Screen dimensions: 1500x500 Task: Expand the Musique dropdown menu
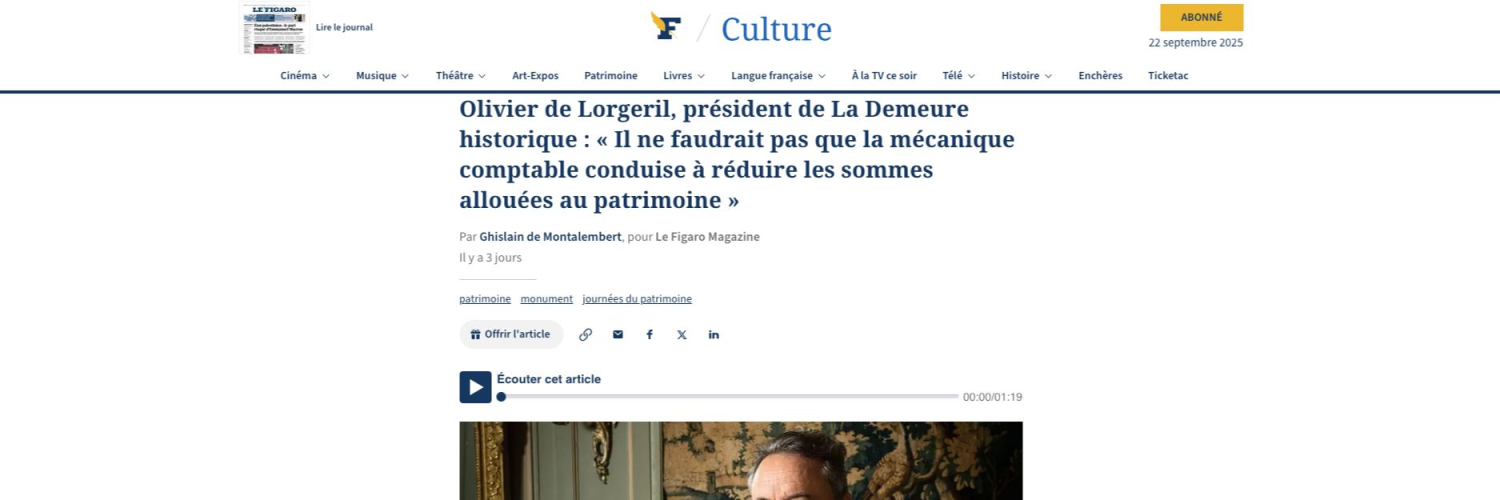(383, 76)
